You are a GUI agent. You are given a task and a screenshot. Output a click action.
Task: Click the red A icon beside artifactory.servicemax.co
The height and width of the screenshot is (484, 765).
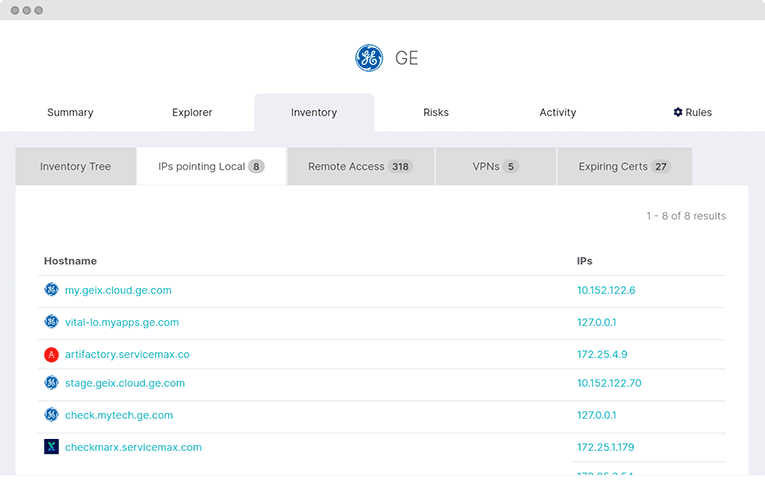click(x=51, y=354)
